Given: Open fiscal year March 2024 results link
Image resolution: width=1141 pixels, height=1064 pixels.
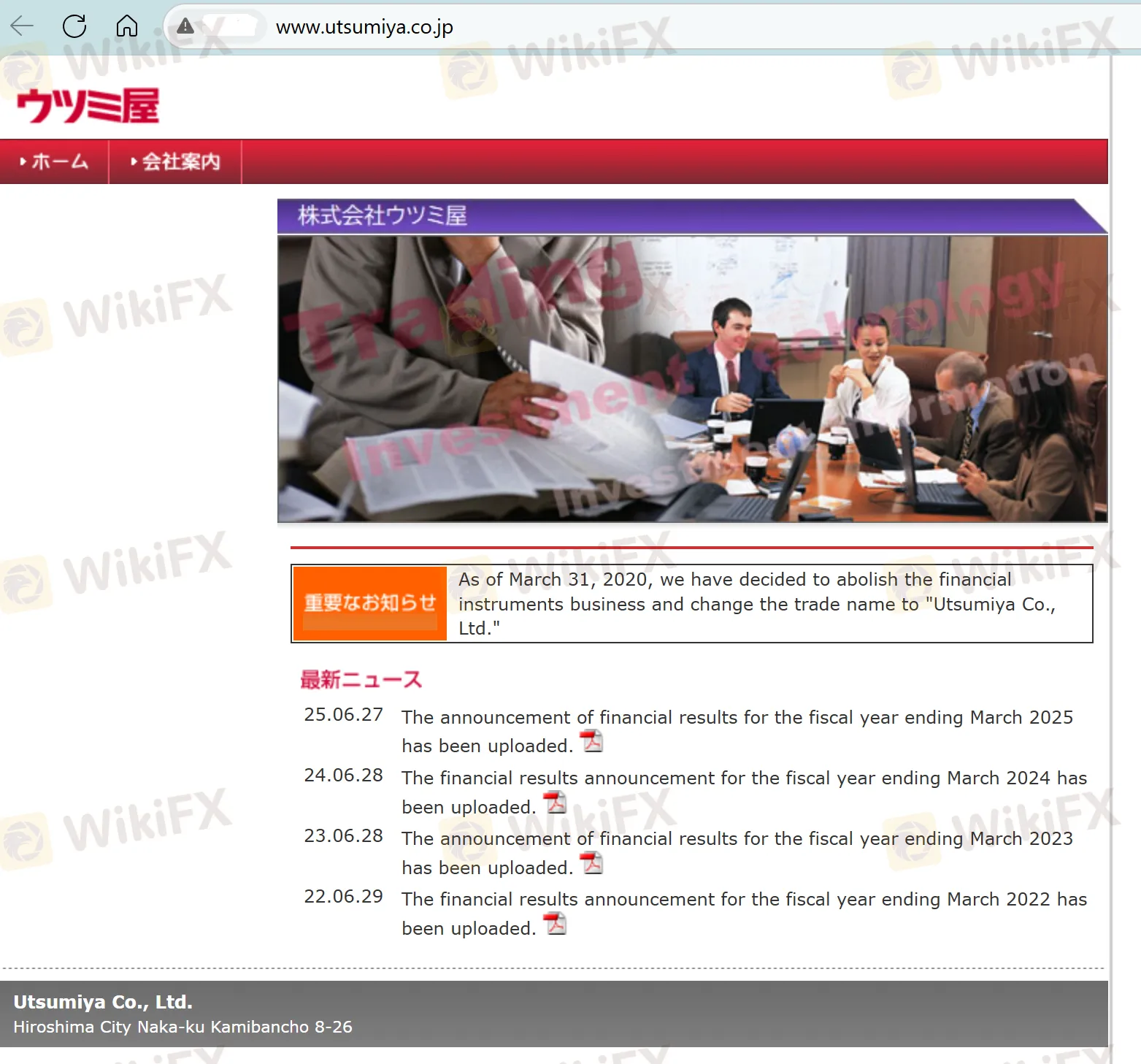Looking at the screenshot, I should 743,778.
